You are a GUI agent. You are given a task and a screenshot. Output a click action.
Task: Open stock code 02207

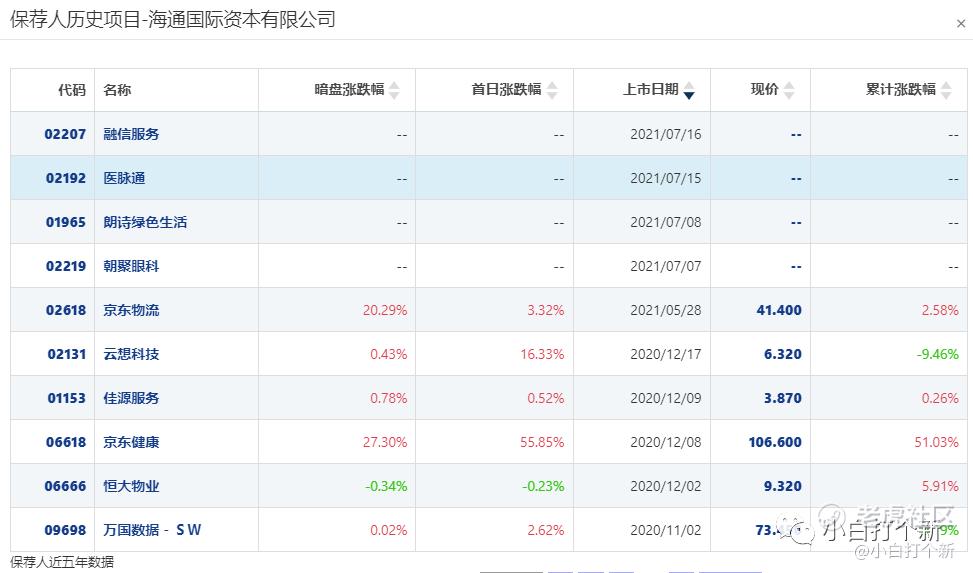point(65,134)
